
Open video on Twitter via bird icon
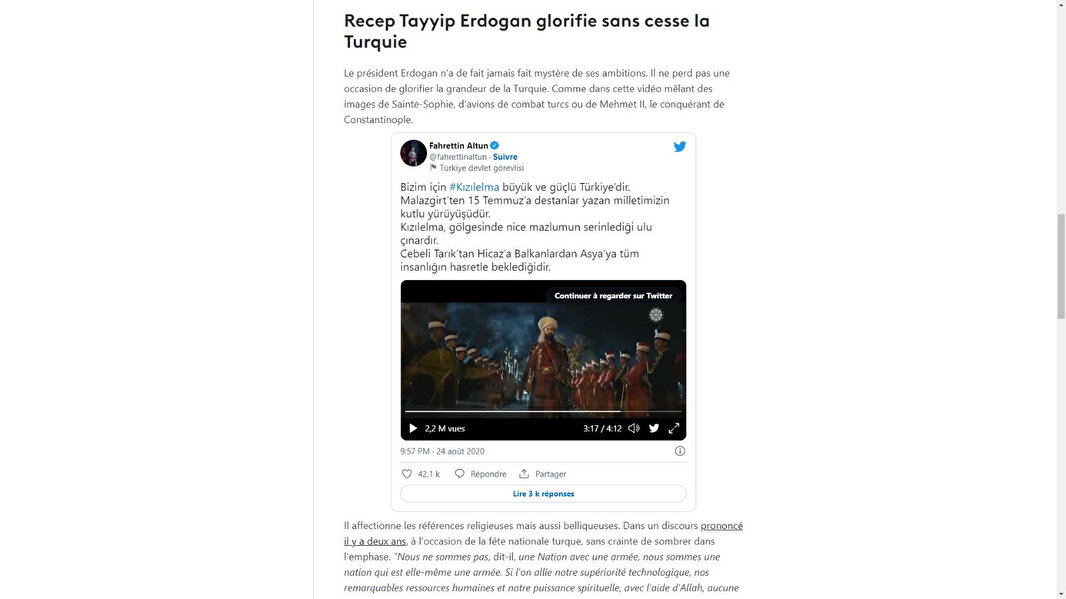tap(654, 428)
